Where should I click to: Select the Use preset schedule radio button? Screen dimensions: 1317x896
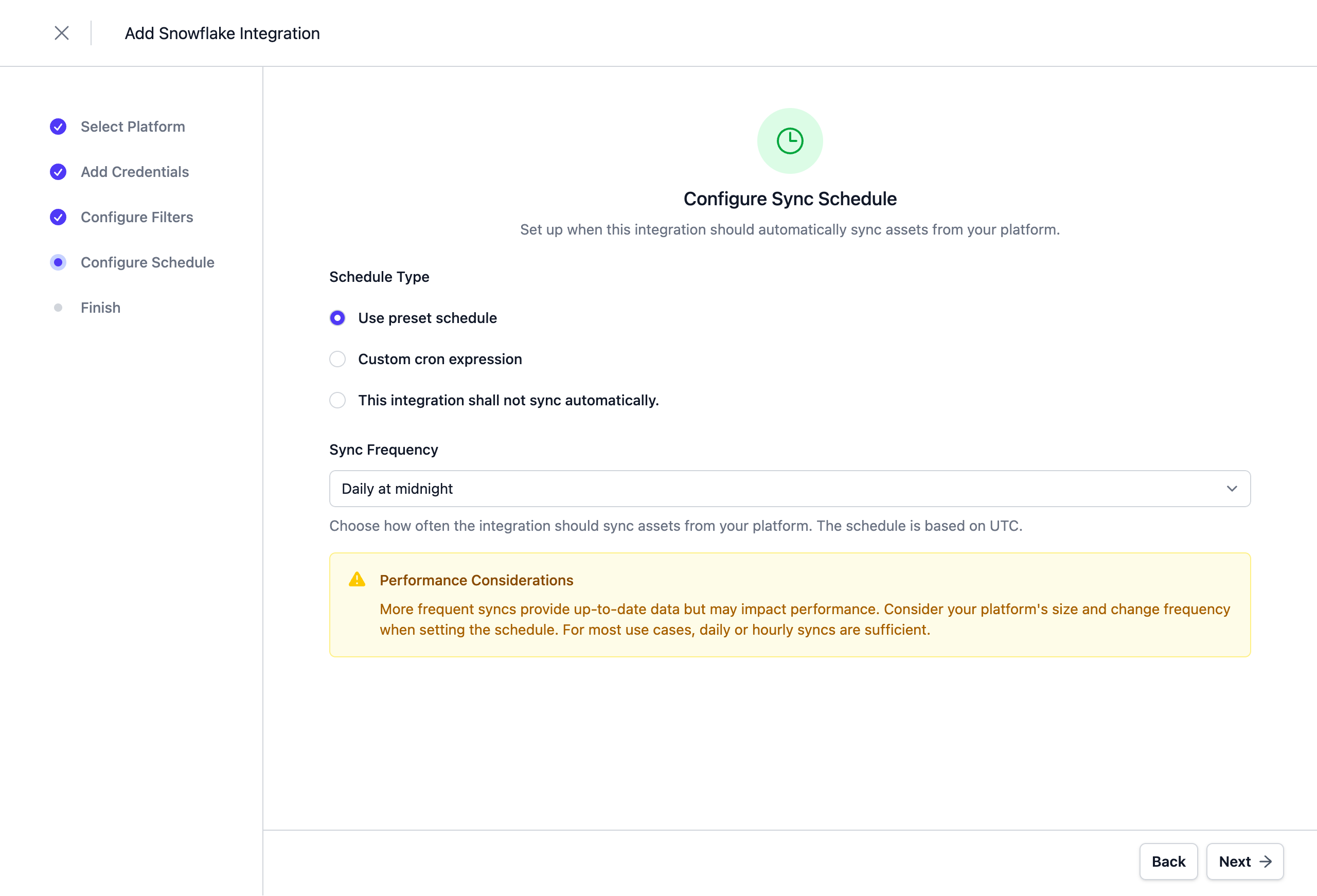337,318
